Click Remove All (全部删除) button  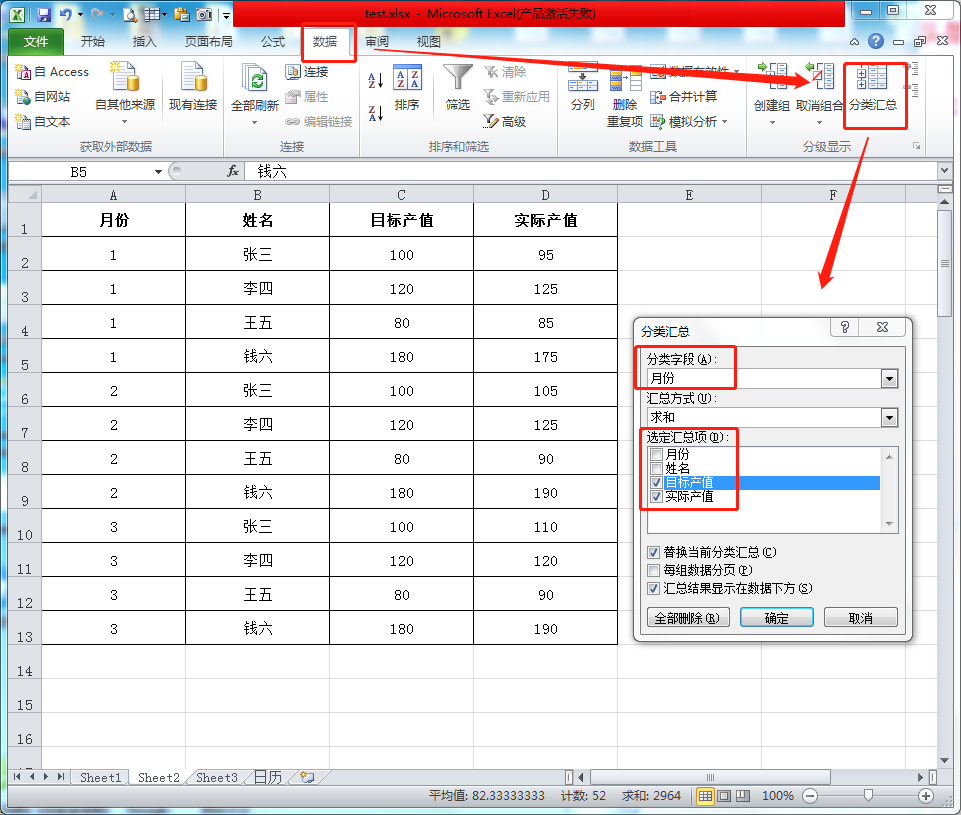pyautogui.click(x=688, y=618)
